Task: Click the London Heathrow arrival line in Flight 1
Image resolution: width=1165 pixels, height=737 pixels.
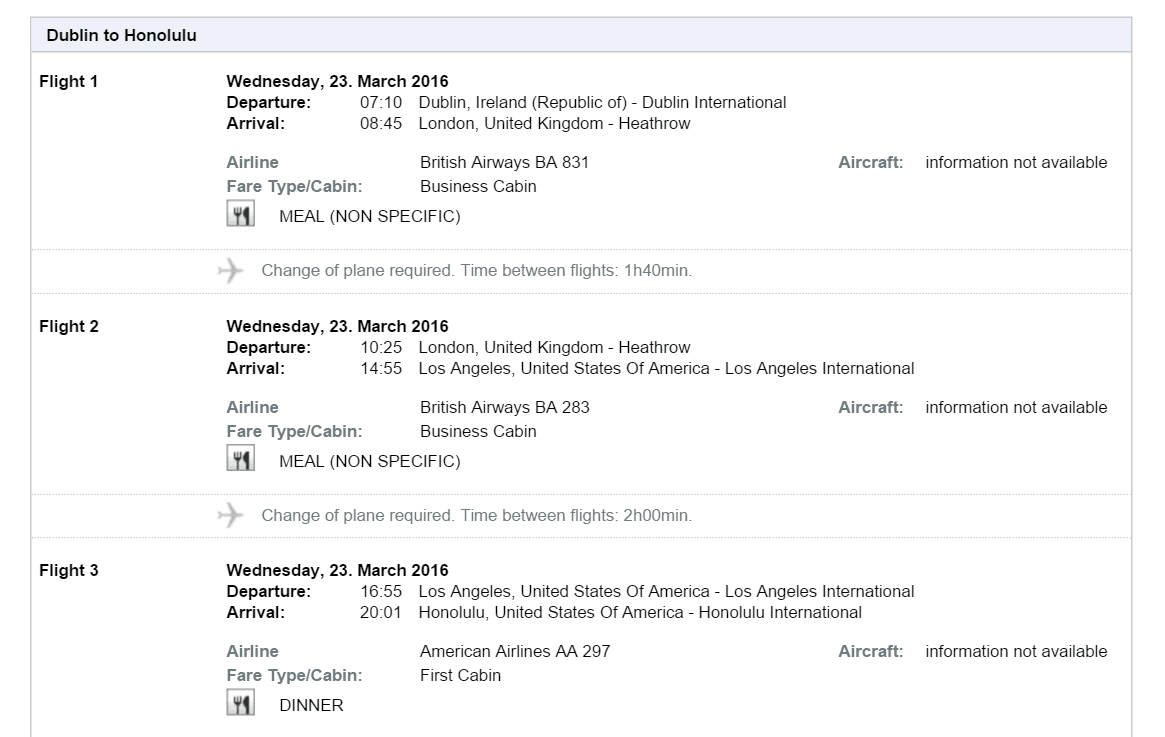Action: pos(554,125)
